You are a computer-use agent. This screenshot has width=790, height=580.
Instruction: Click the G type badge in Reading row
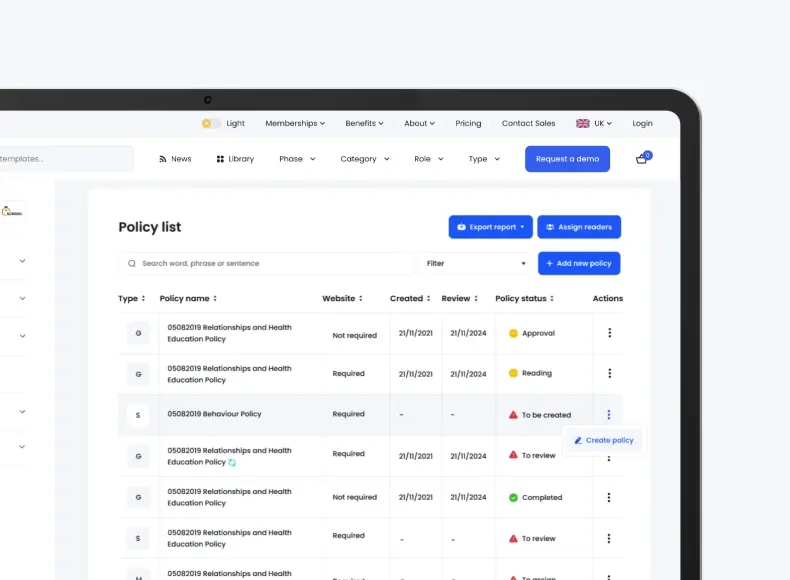[138, 374]
